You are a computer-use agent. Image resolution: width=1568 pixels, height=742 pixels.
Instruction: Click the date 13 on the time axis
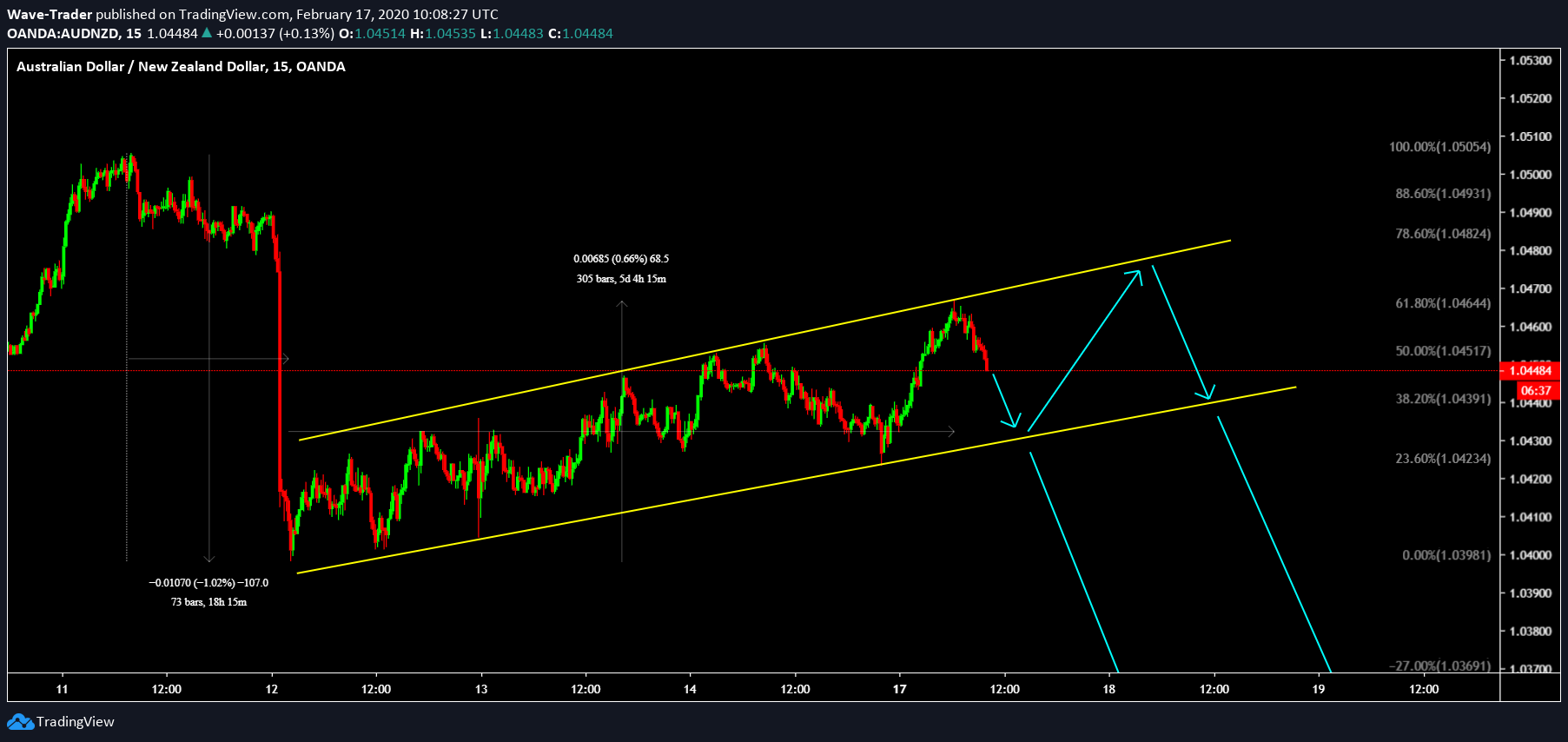pyautogui.click(x=481, y=689)
